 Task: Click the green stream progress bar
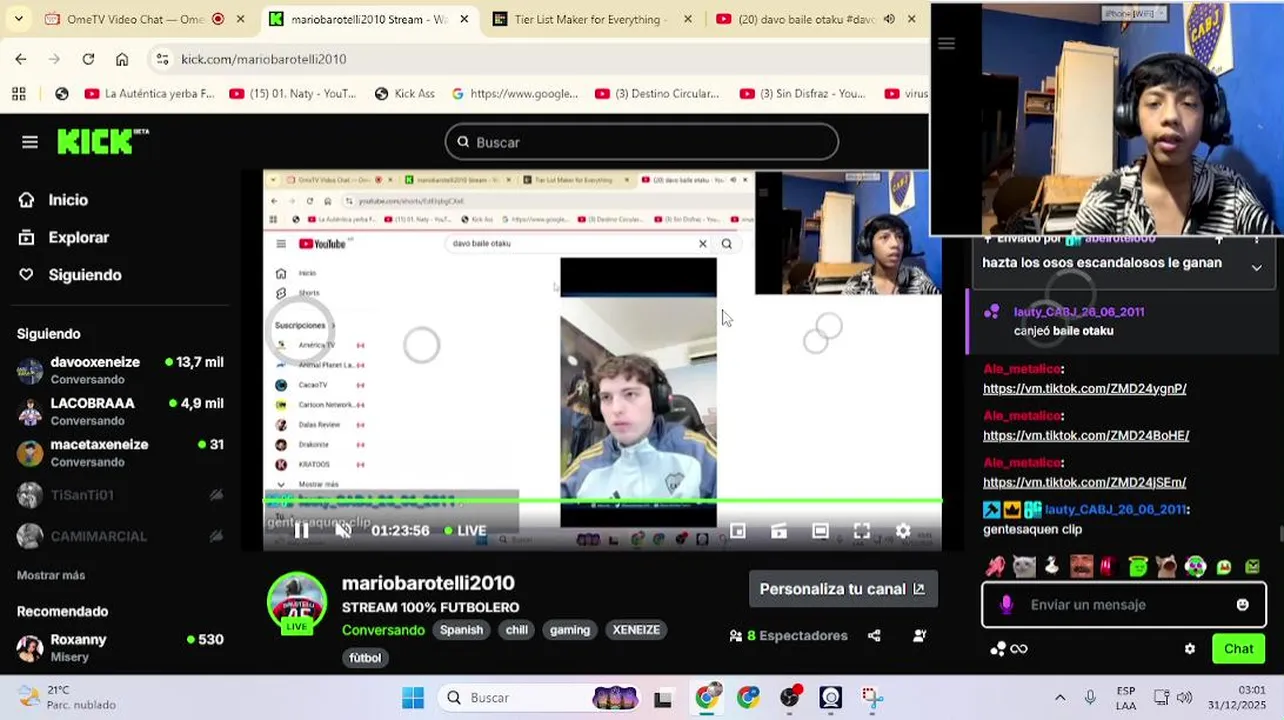tap(602, 500)
